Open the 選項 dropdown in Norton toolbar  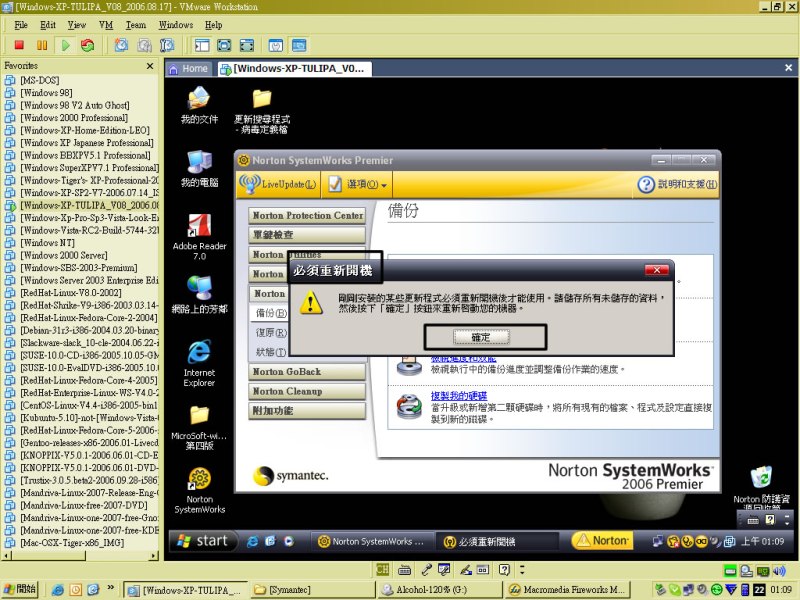(358, 184)
